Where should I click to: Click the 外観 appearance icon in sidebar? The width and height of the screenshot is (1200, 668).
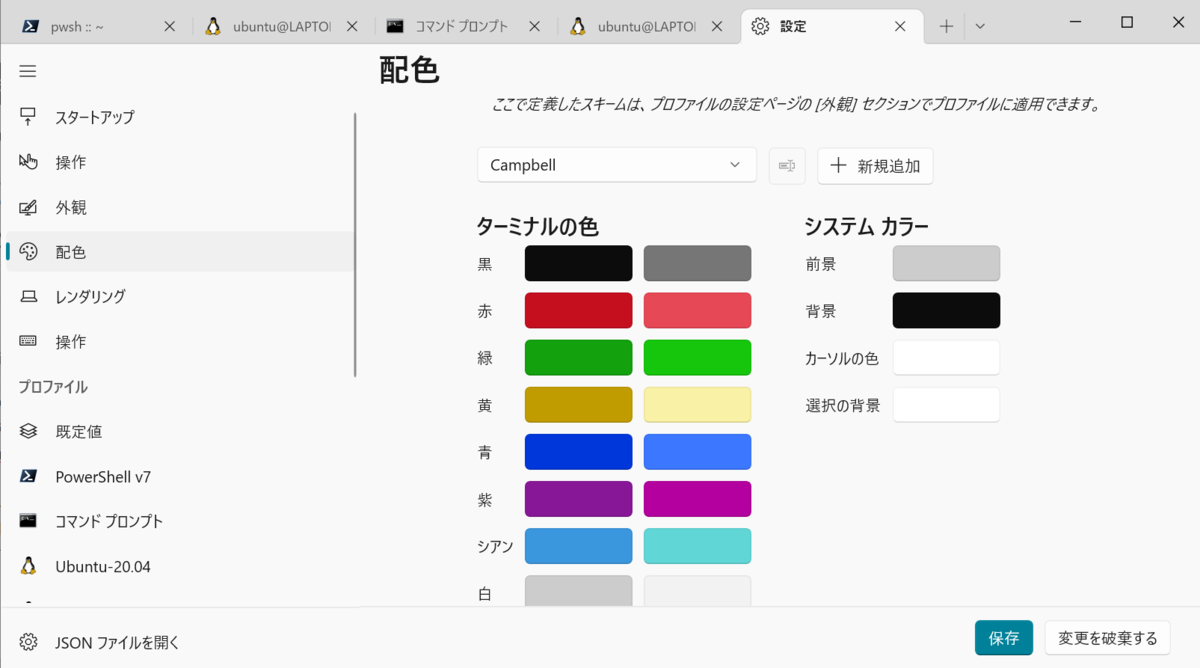pyautogui.click(x=28, y=207)
